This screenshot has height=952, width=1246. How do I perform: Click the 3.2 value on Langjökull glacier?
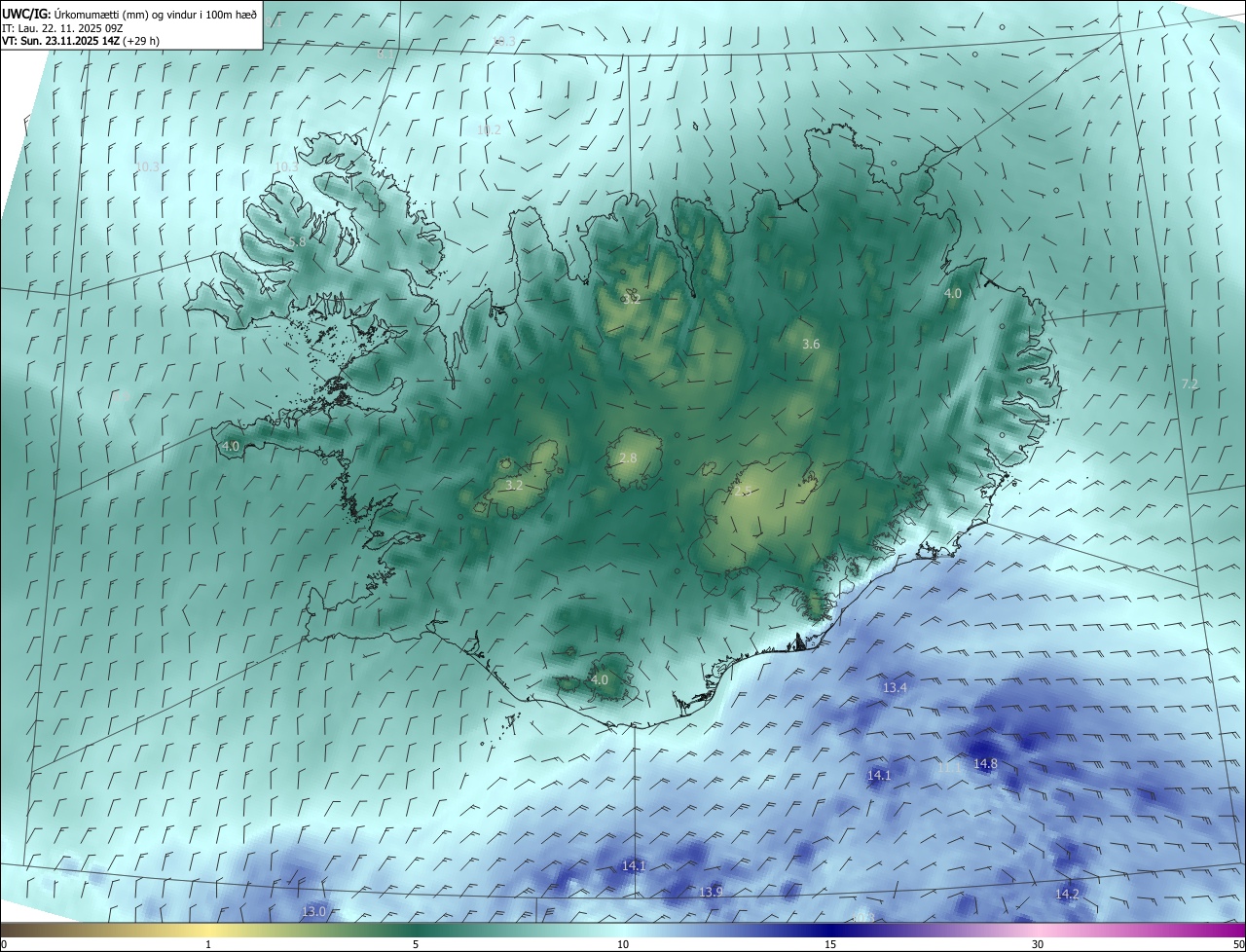tap(515, 485)
